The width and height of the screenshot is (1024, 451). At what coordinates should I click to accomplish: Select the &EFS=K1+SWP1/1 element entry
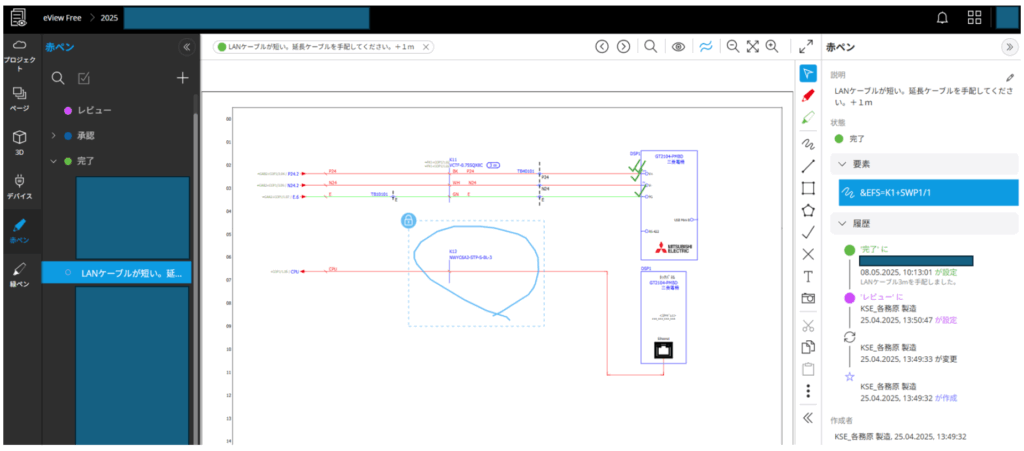tap(920, 192)
